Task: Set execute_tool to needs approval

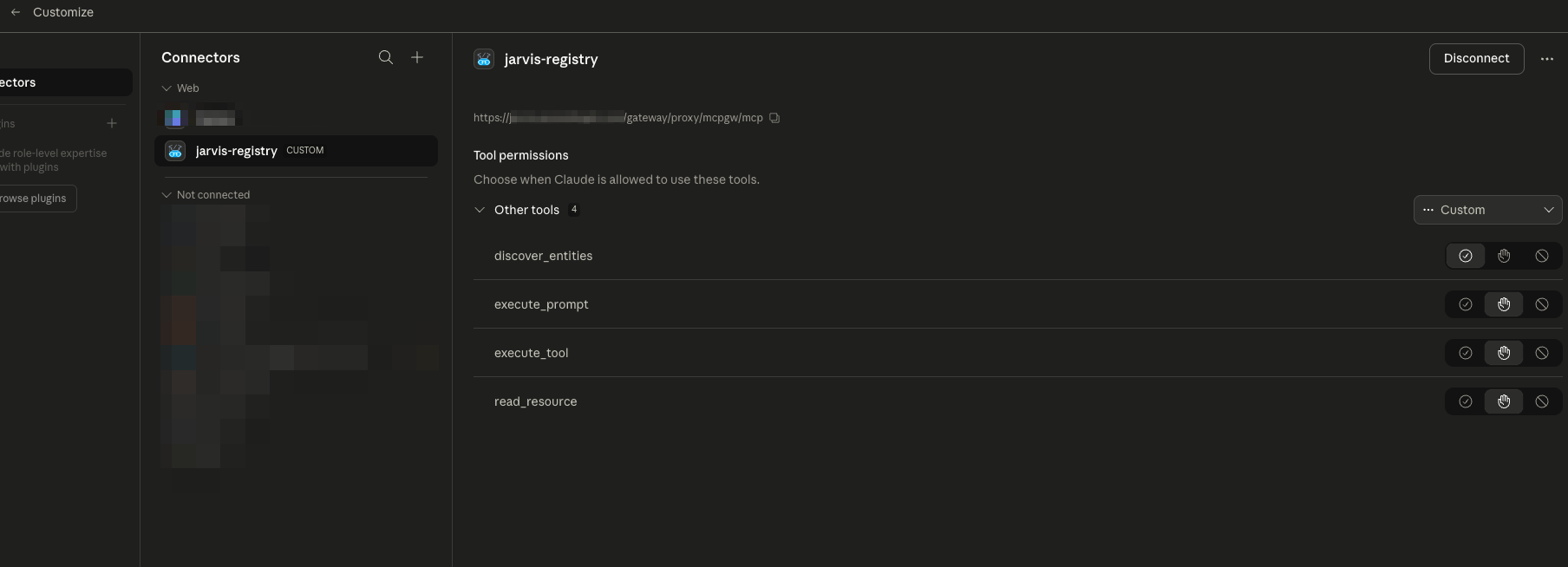Action: [x=1504, y=353]
